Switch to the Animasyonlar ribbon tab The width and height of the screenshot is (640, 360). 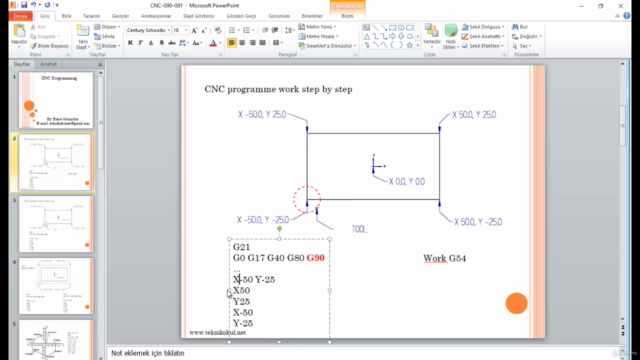156,16
